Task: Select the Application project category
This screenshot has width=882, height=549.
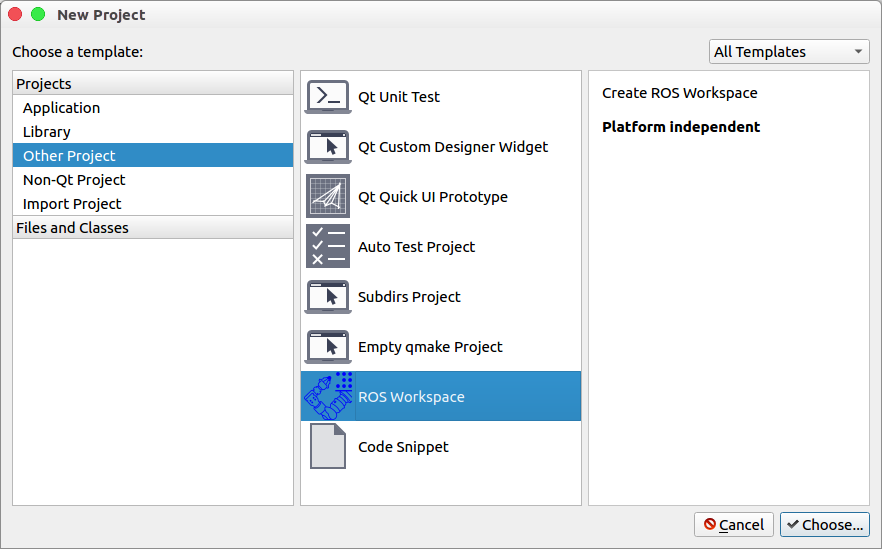Action: [x=62, y=108]
